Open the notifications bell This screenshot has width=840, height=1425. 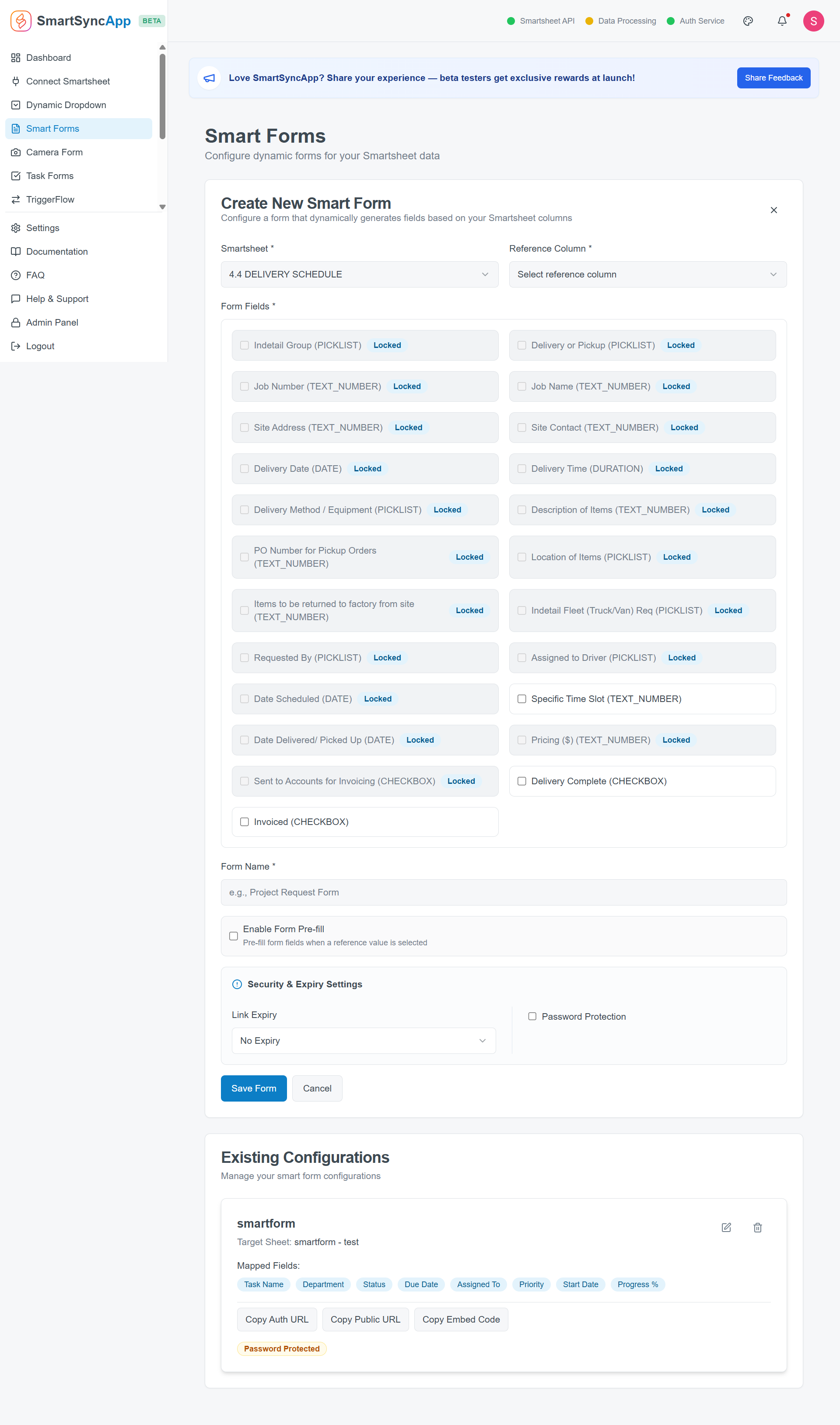(x=782, y=21)
